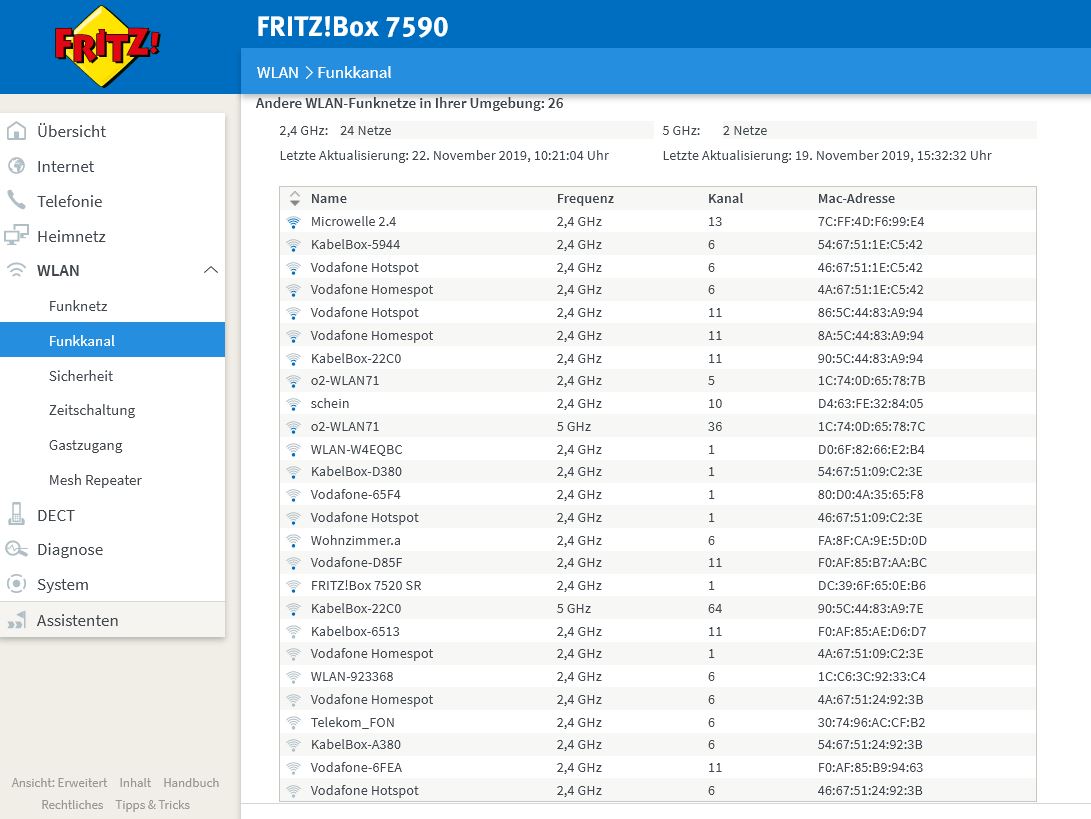Click the sort arrows icon in table header

pos(295,198)
